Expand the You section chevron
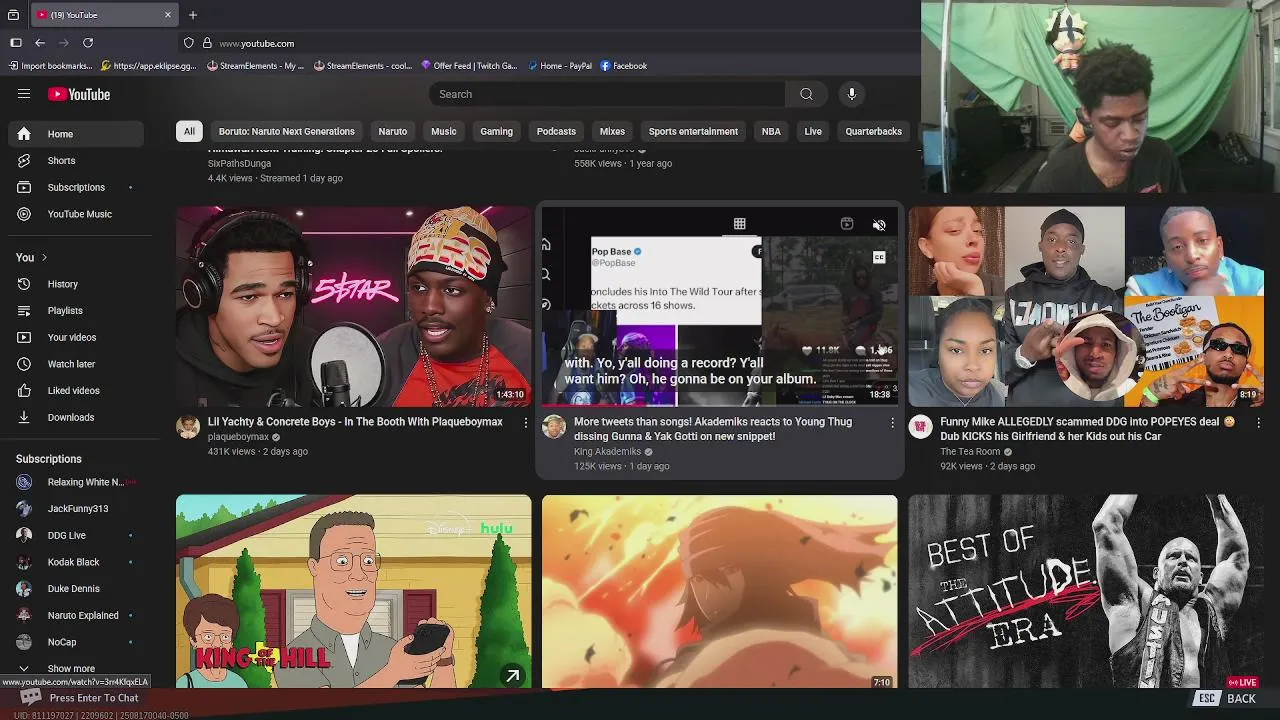The width and height of the screenshot is (1280, 720). point(44,258)
